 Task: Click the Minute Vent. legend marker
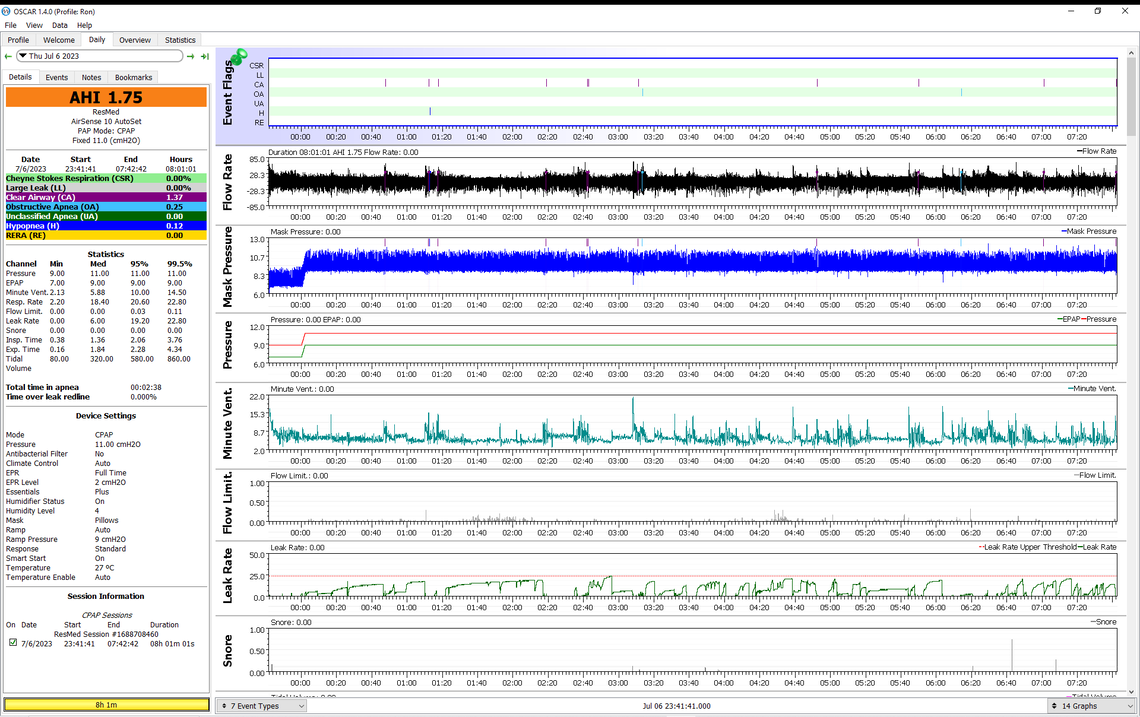pyautogui.click(x=1071, y=389)
